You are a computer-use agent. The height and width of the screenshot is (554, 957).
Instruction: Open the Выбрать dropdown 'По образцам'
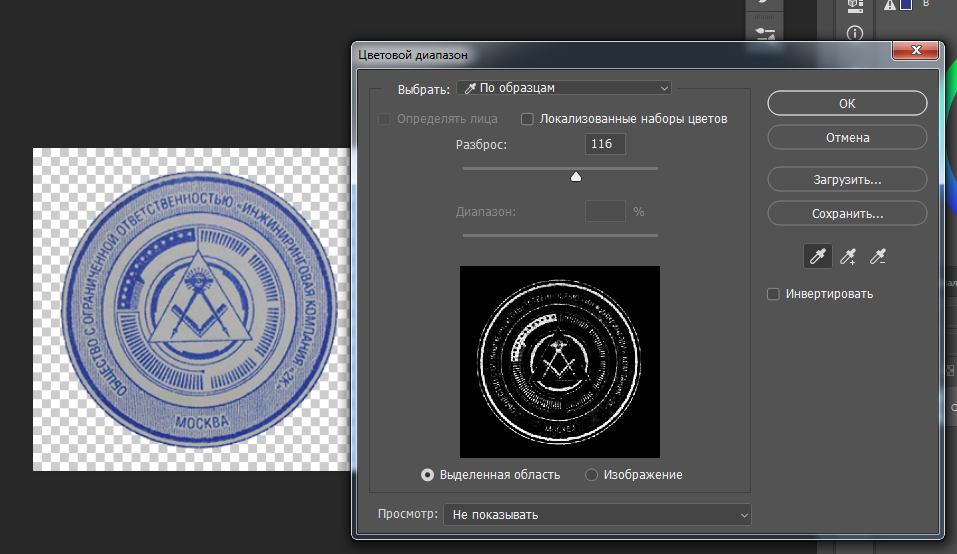564,88
